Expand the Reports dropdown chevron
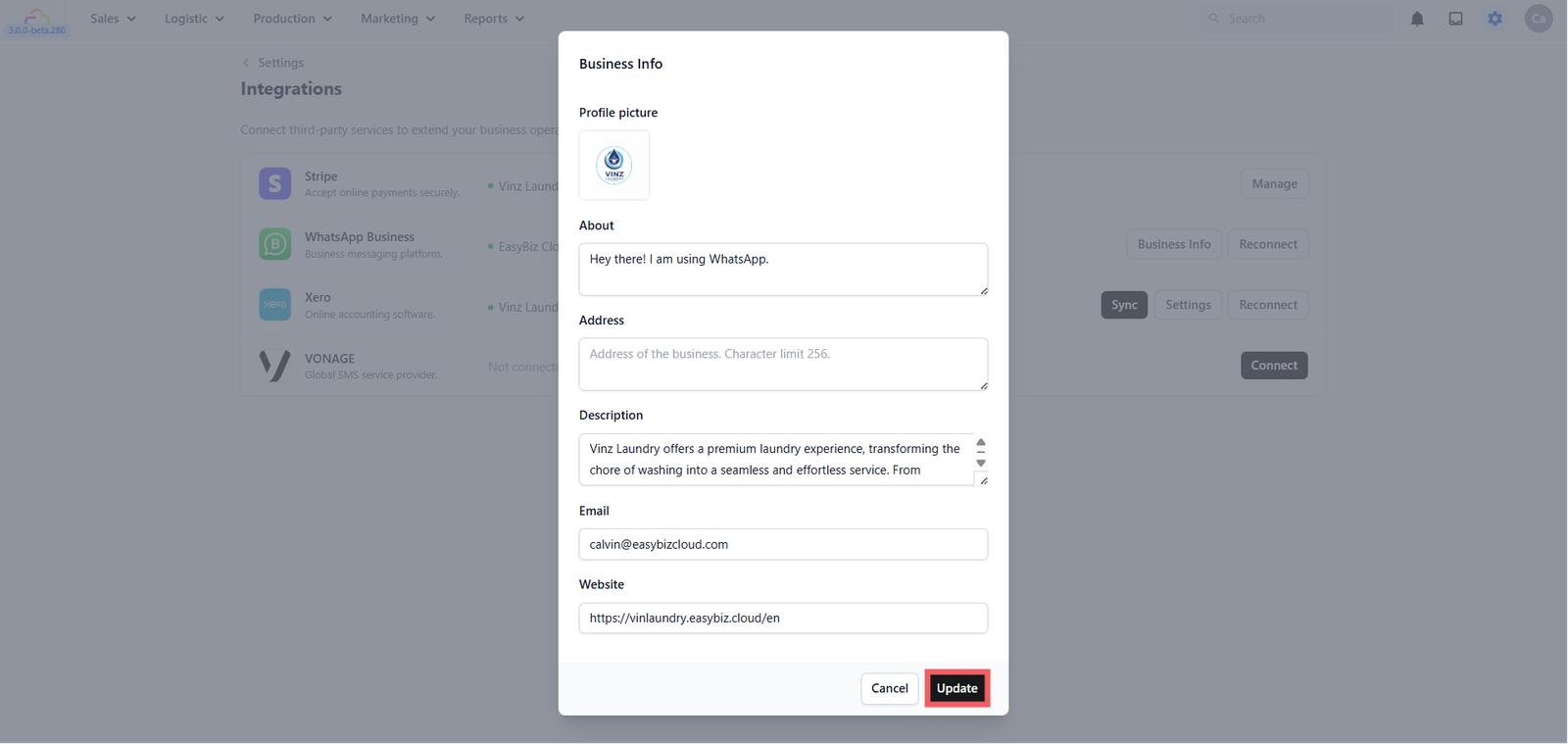 click(519, 19)
